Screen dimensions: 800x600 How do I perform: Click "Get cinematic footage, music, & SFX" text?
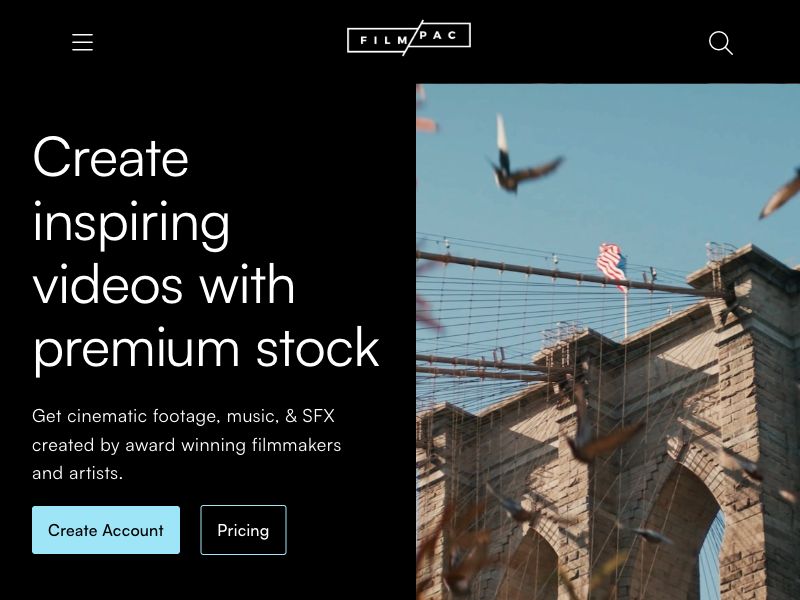coord(183,416)
